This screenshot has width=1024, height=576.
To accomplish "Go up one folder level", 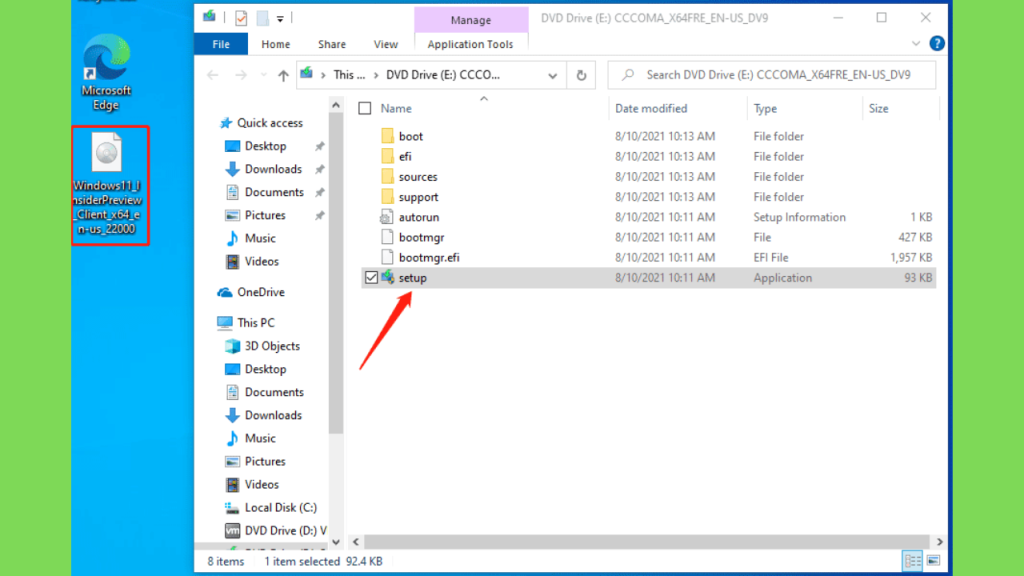I will (x=283, y=75).
